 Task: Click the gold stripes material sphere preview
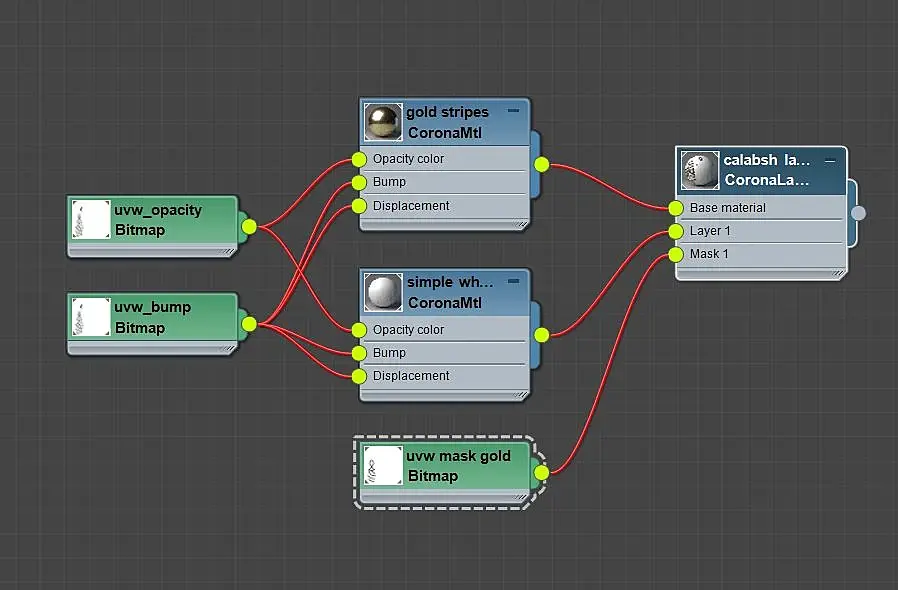[x=383, y=122]
